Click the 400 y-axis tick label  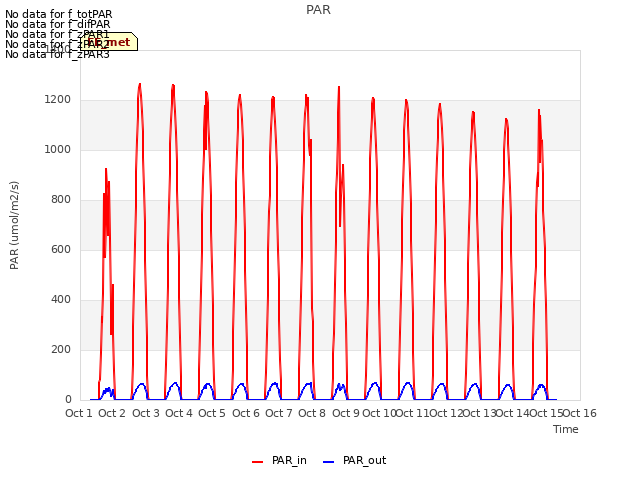tap(61, 300)
